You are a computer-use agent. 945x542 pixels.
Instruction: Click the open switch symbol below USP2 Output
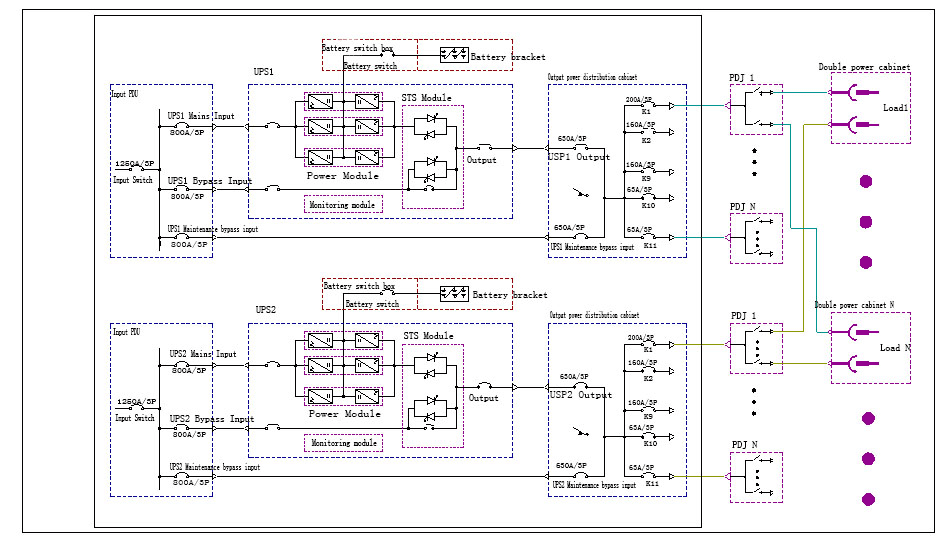(x=580, y=431)
